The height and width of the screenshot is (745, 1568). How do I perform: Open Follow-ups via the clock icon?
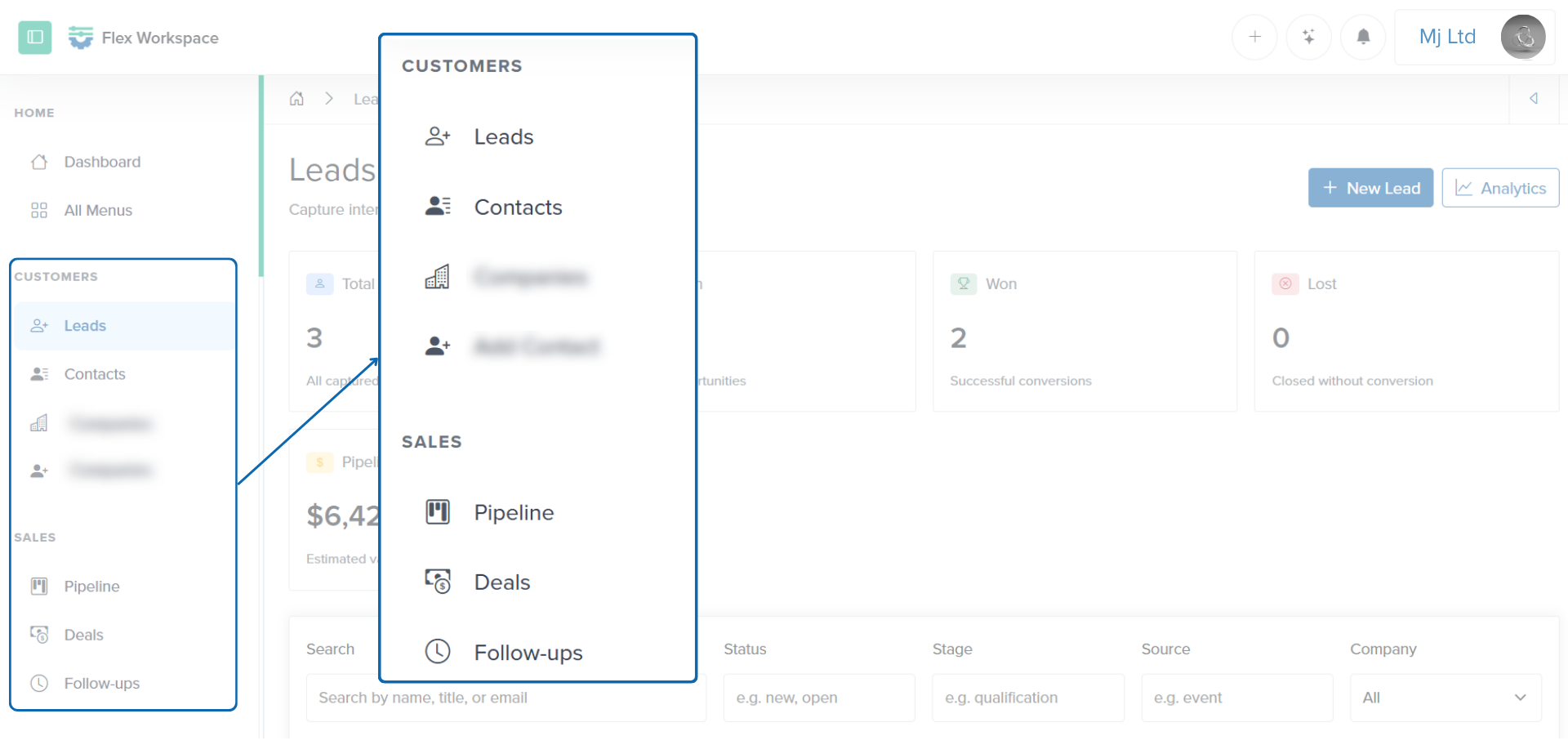(x=38, y=683)
